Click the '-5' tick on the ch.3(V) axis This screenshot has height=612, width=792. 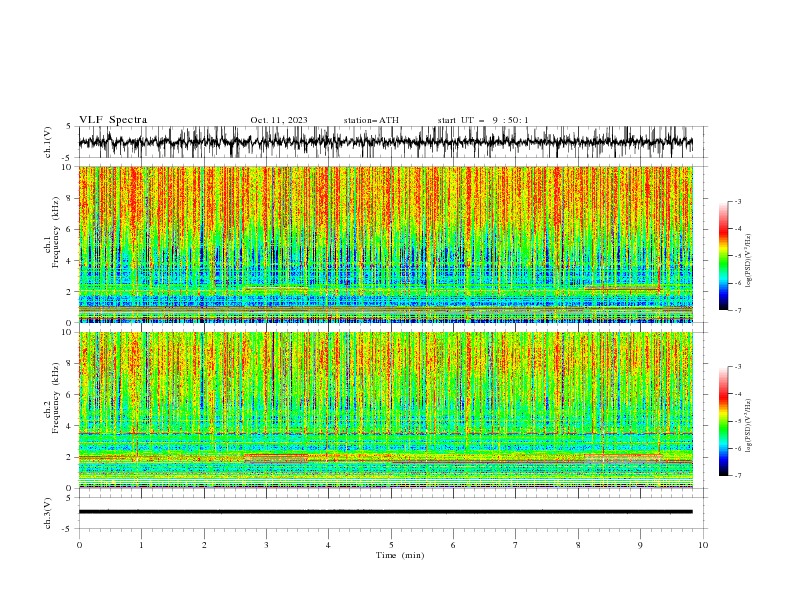click(67, 529)
